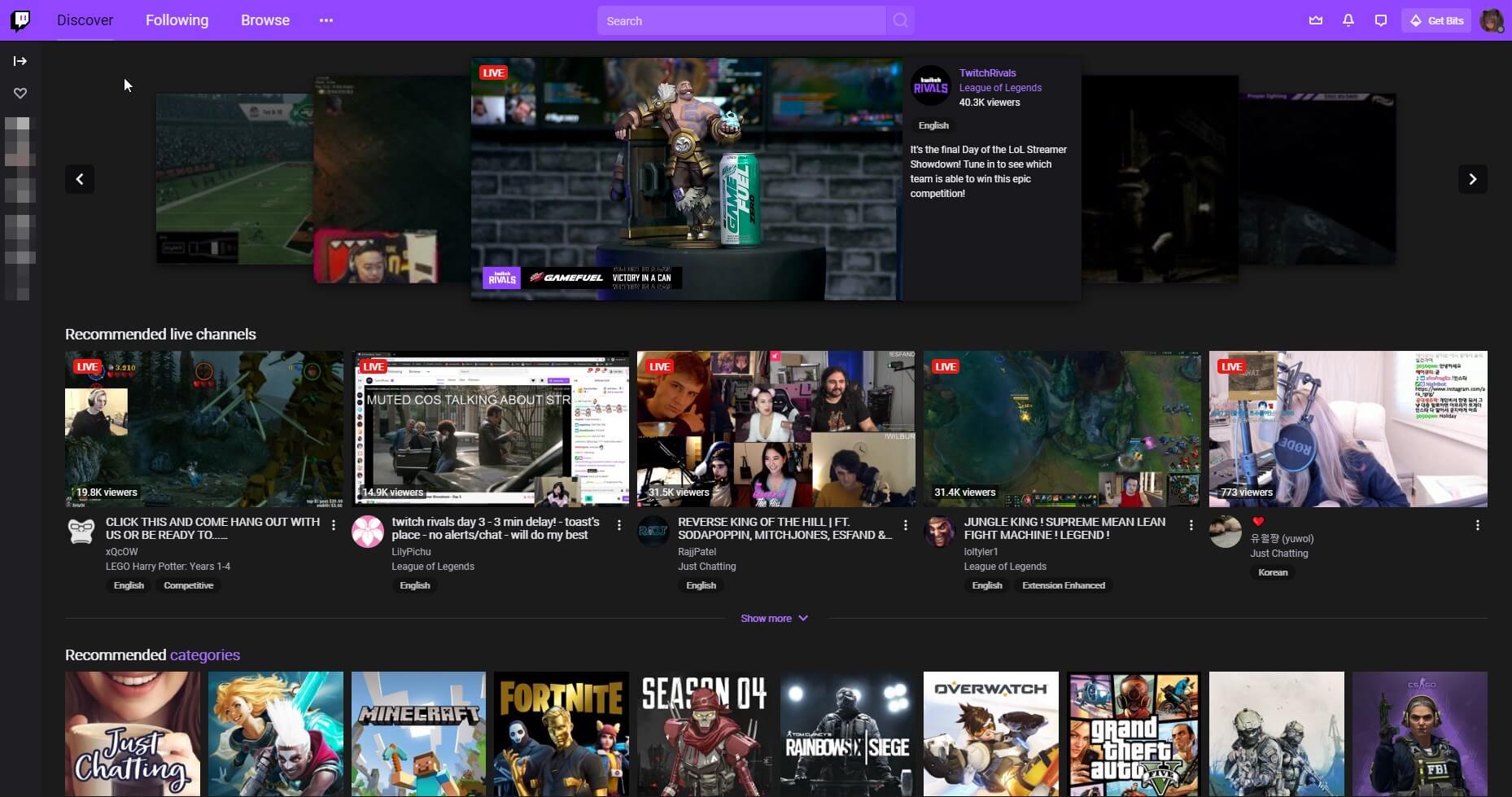Viewport: 1512px width, 797px height.
Task: Click the English tag on RajjPatel's stream
Action: (701, 585)
